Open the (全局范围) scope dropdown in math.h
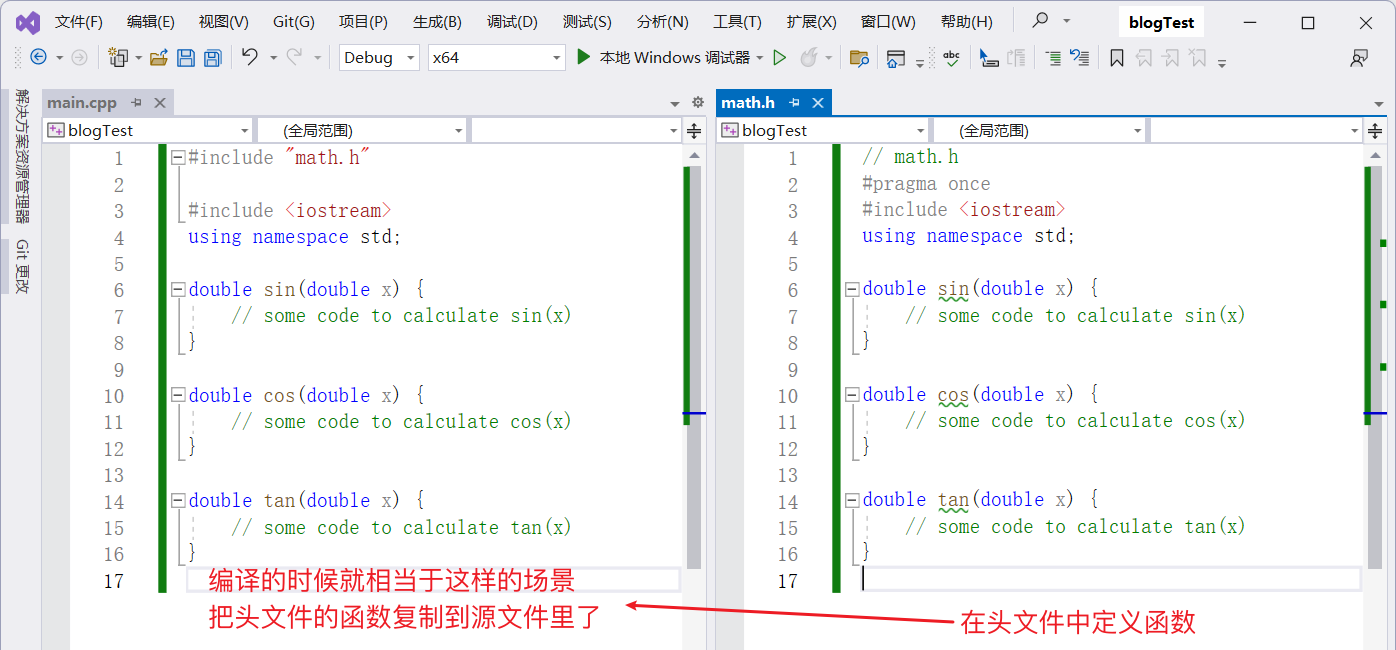The width and height of the screenshot is (1396, 650). 1039,130
